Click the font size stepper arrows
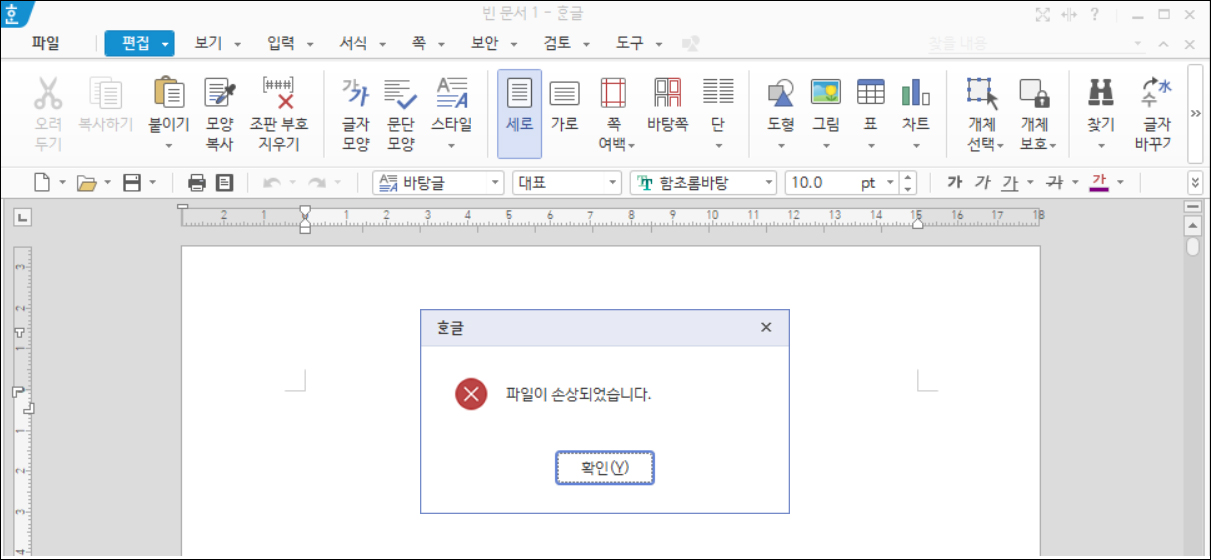This screenshot has width=1211, height=560. pyautogui.click(x=908, y=183)
